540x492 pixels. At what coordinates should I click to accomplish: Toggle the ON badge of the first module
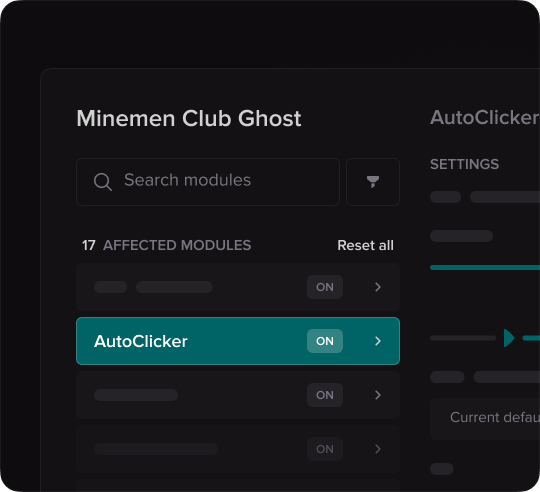click(325, 287)
